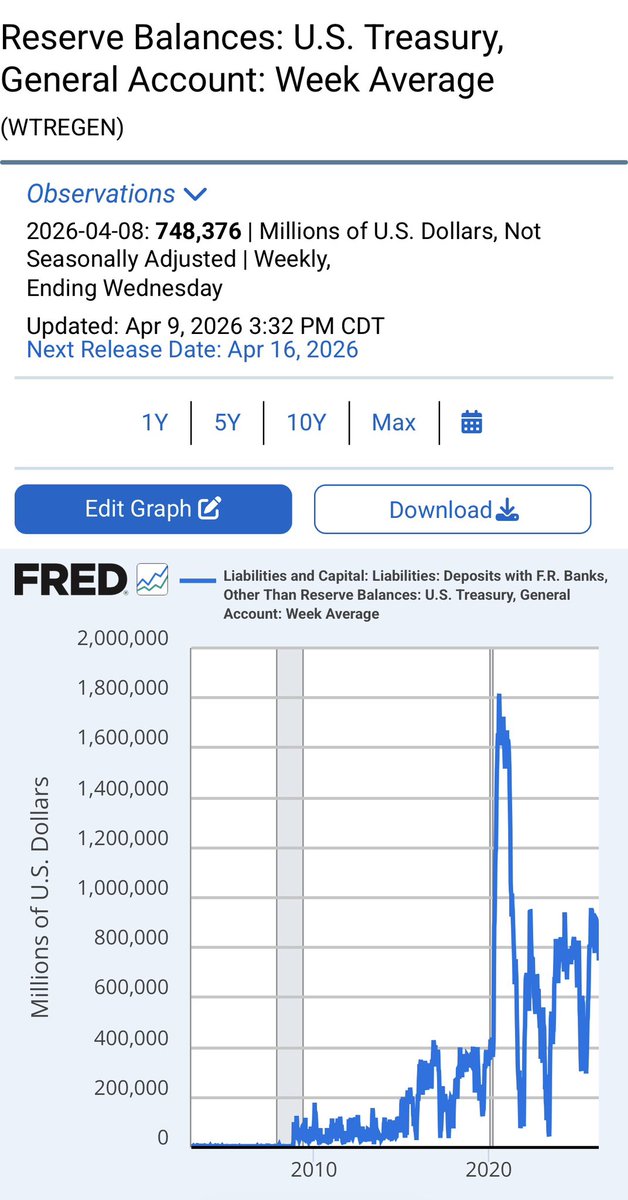The width and height of the screenshot is (628, 1200).
Task: Click the pencil icon in Edit Graph
Action: coord(210,509)
